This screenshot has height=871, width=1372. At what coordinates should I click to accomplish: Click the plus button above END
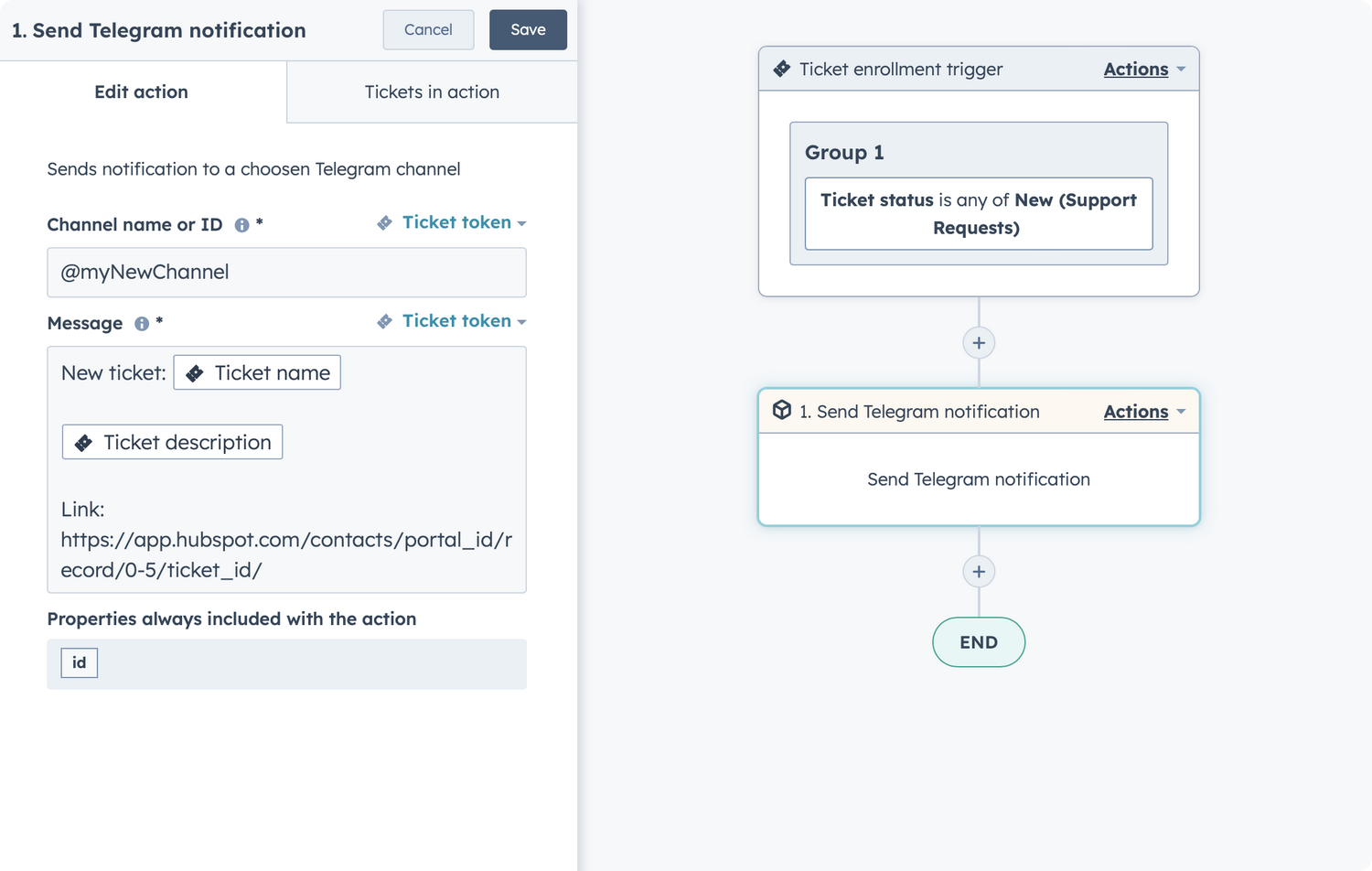[979, 572]
